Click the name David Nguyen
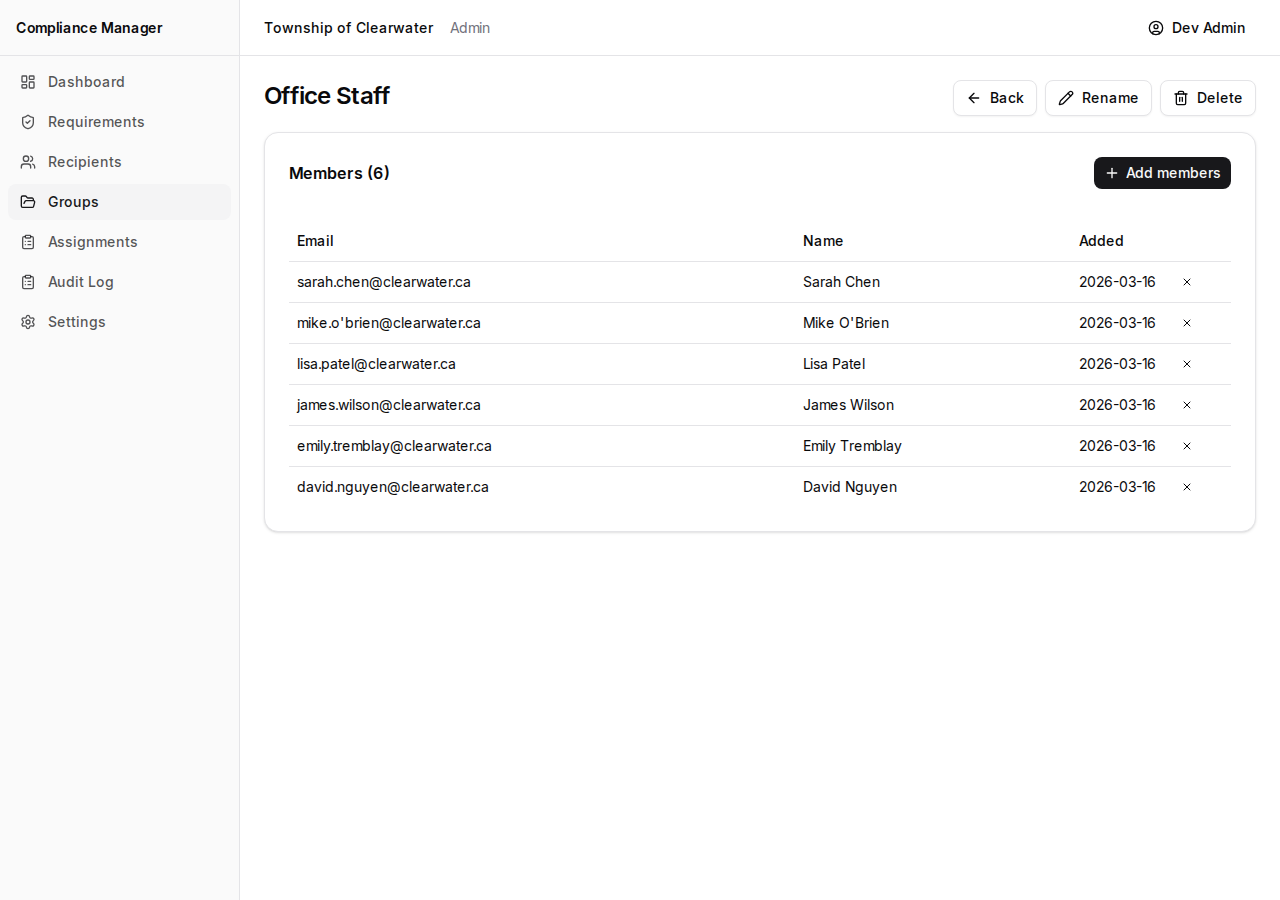 click(850, 487)
